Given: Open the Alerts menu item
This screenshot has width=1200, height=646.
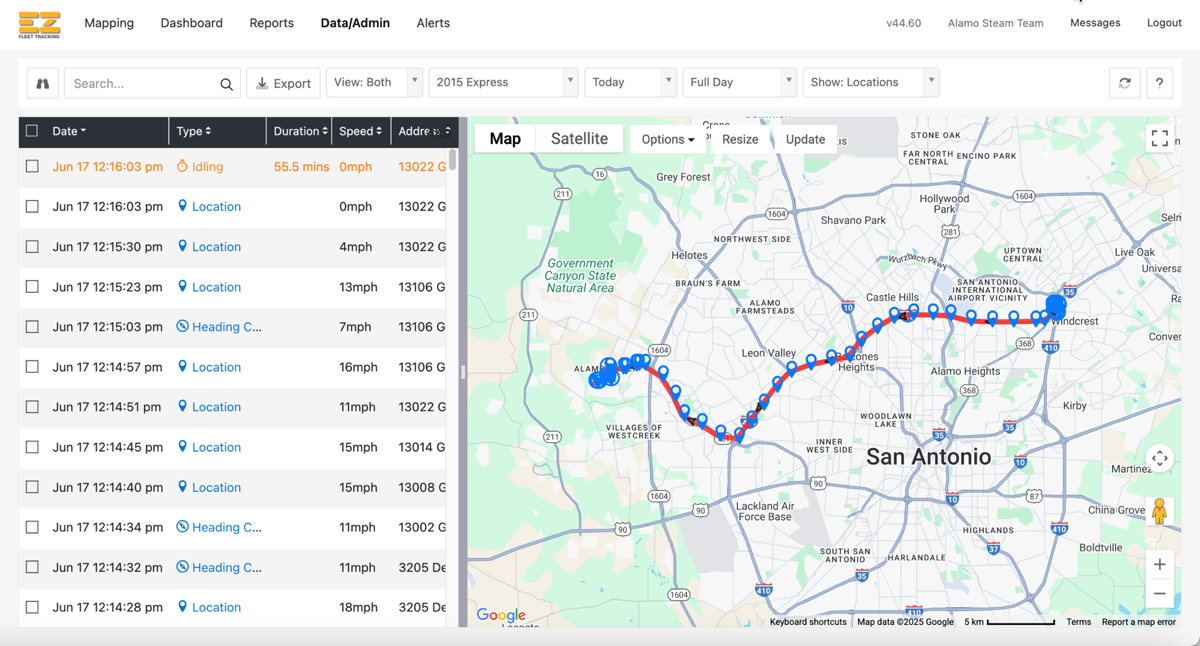Looking at the screenshot, I should click(x=433, y=22).
